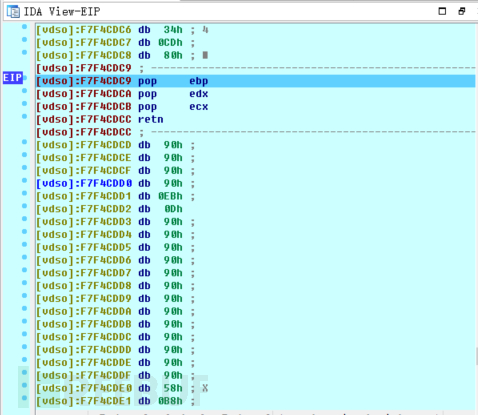Toggle breakpoint dot at F7F4CDC6
The width and height of the screenshot is (478, 415).
tap(24, 27)
